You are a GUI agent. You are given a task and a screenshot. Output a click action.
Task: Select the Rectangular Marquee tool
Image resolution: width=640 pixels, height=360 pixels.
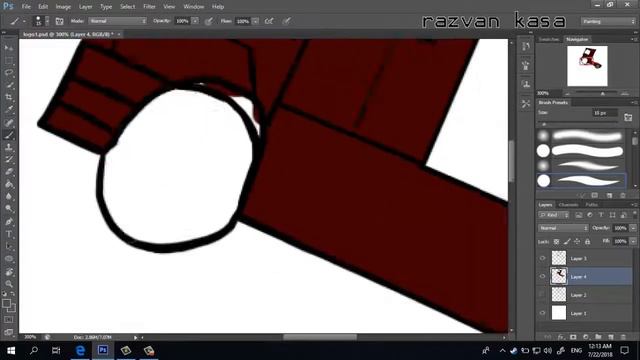(9, 60)
